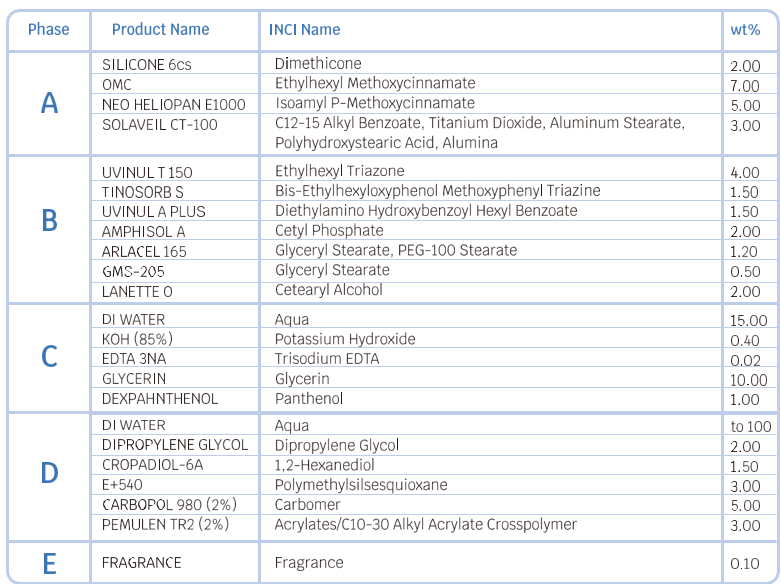
Task: Click INCI name Cetyl Phosphate
Action: pyautogui.click(x=329, y=230)
